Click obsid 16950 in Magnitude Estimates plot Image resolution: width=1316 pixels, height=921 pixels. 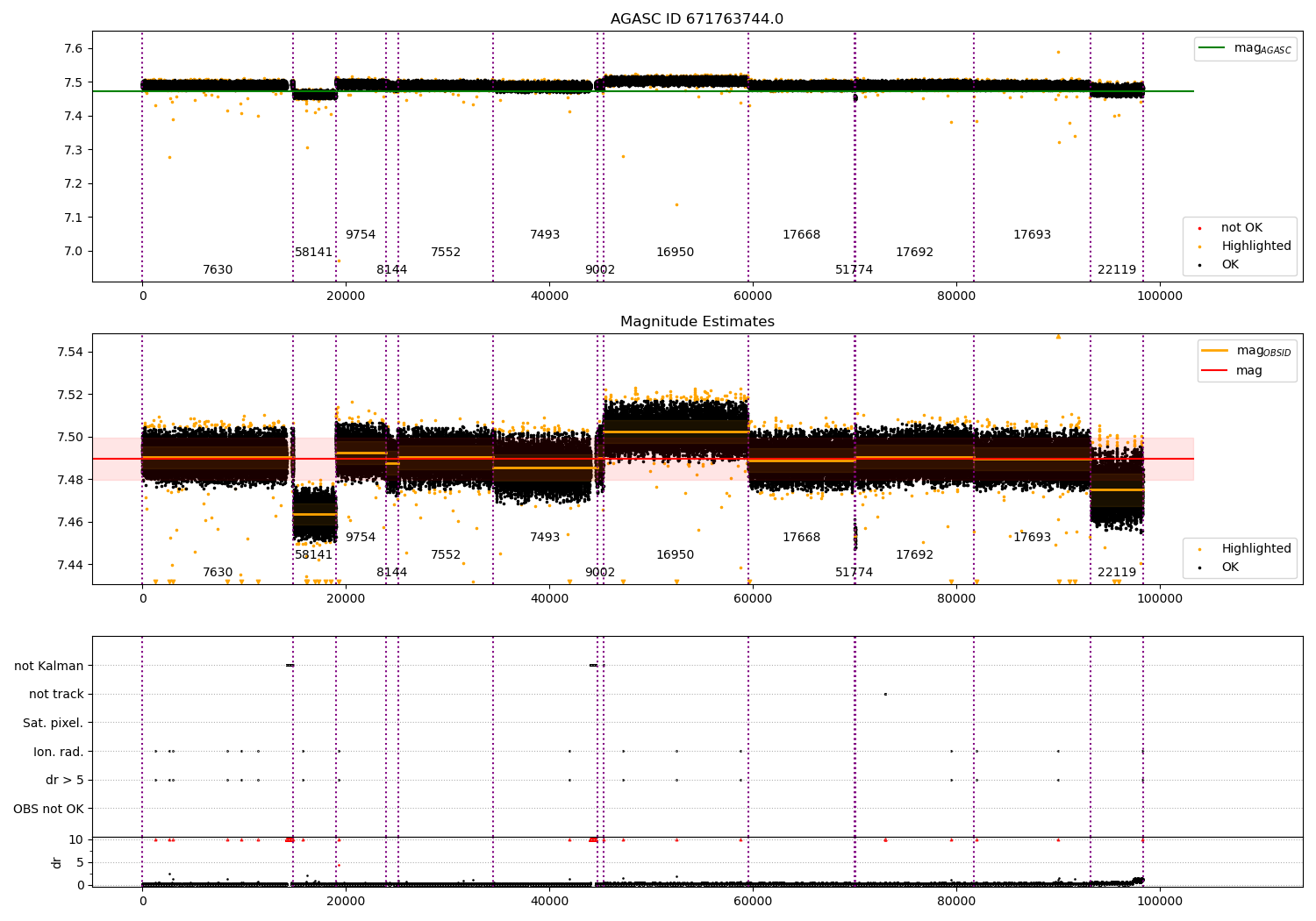click(676, 555)
